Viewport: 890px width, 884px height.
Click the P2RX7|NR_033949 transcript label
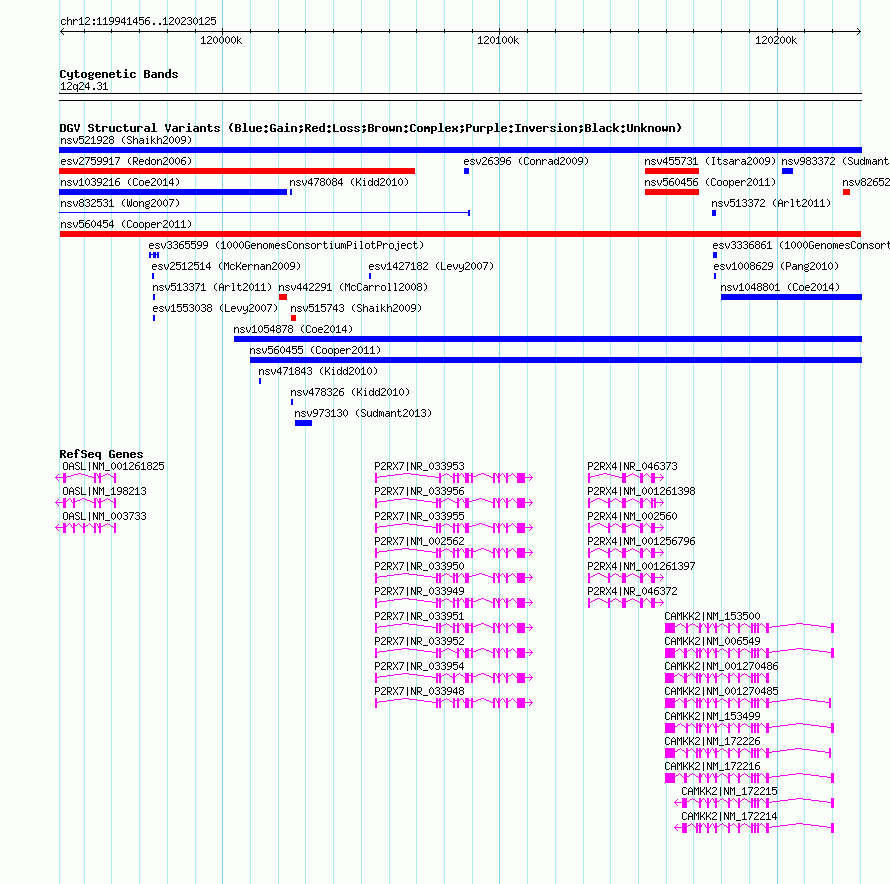click(419, 591)
